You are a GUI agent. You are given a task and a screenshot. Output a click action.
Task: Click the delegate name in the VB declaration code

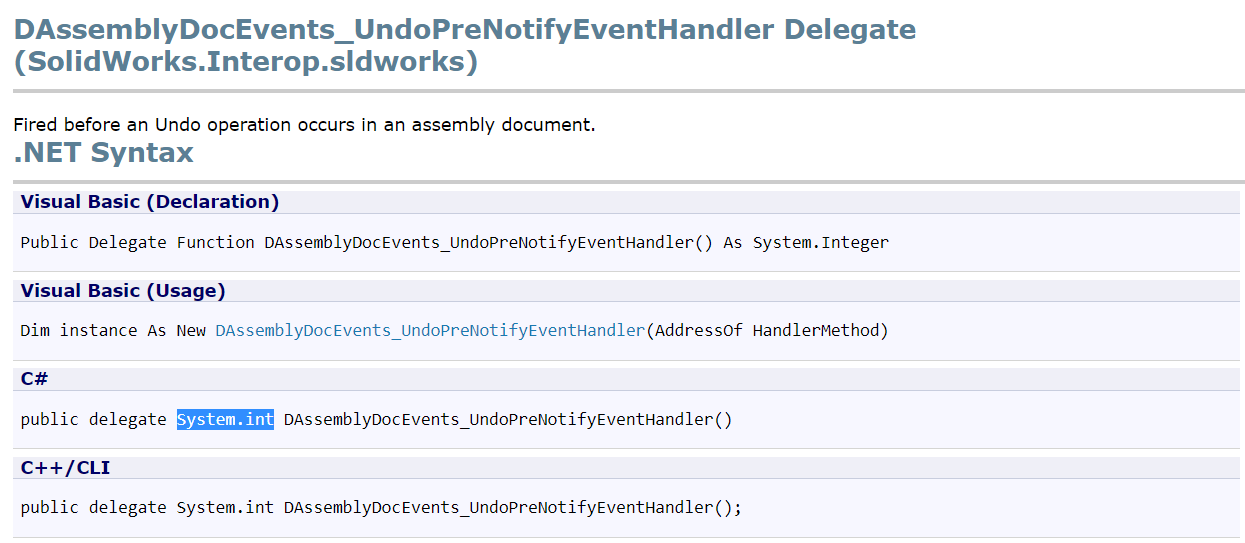(x=479, y=242)
